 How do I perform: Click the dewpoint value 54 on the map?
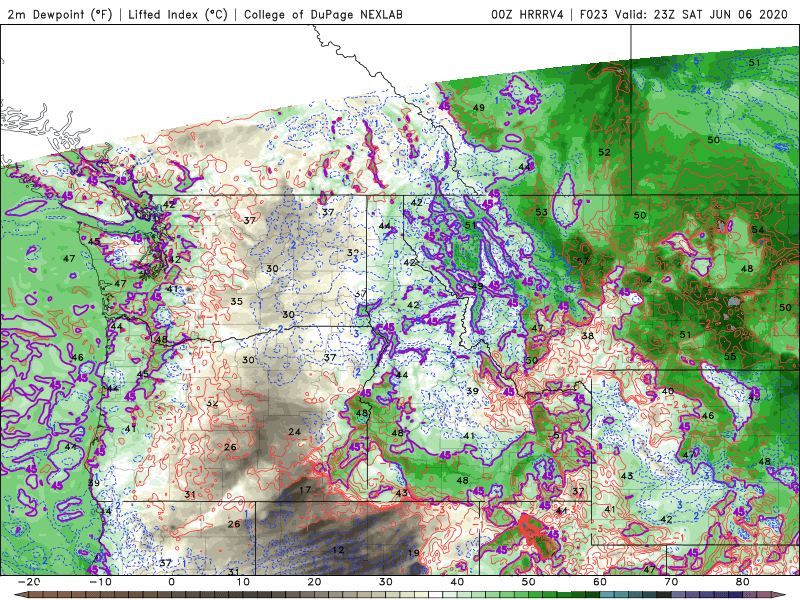tap(758, 230)
